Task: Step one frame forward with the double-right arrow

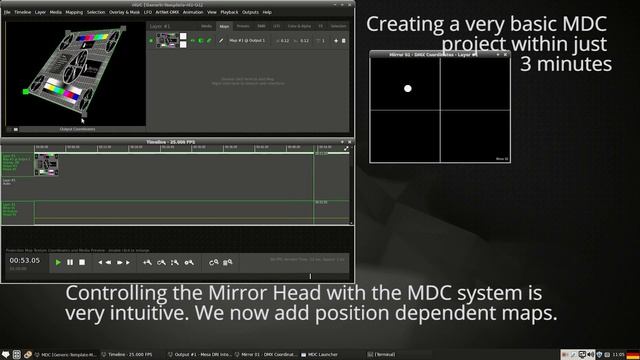Action: (x=120, y=262)
